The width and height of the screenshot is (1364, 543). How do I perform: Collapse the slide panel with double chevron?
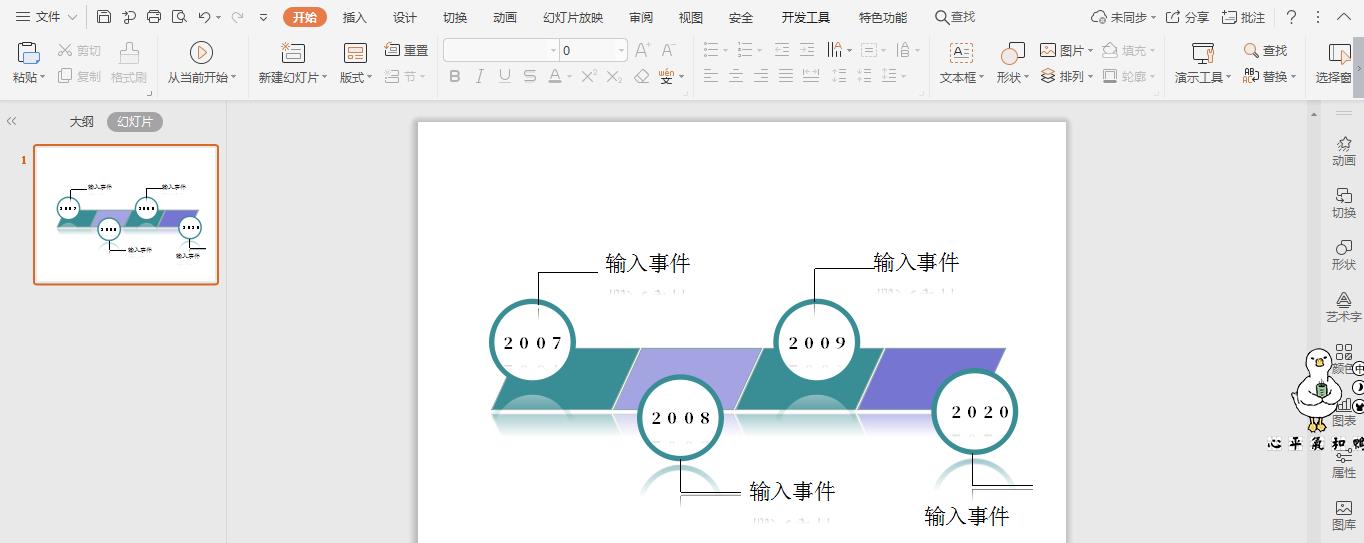coord(12,121)
